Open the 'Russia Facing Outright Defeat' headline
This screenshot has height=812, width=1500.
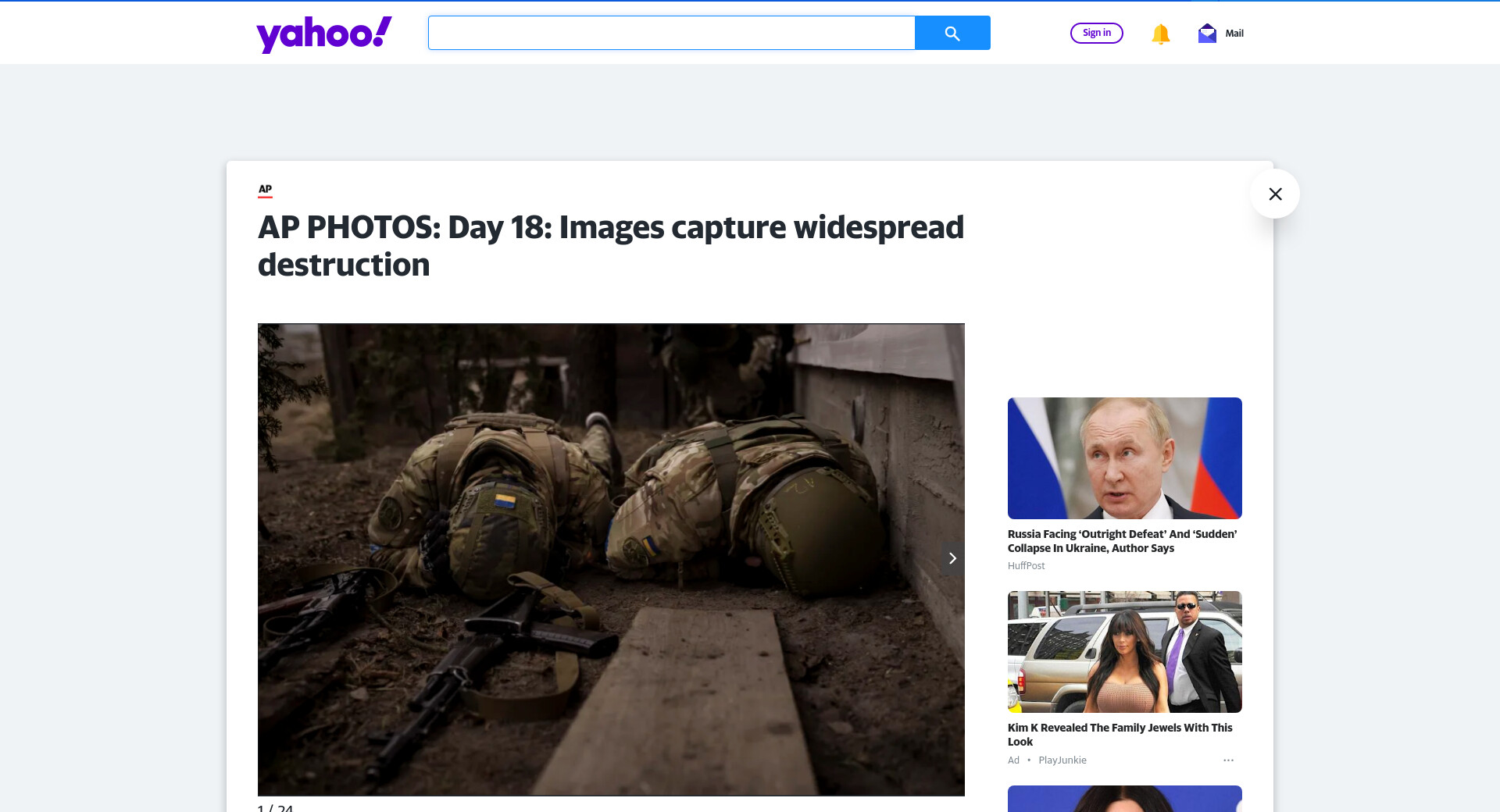click(x=1122, y=541)
